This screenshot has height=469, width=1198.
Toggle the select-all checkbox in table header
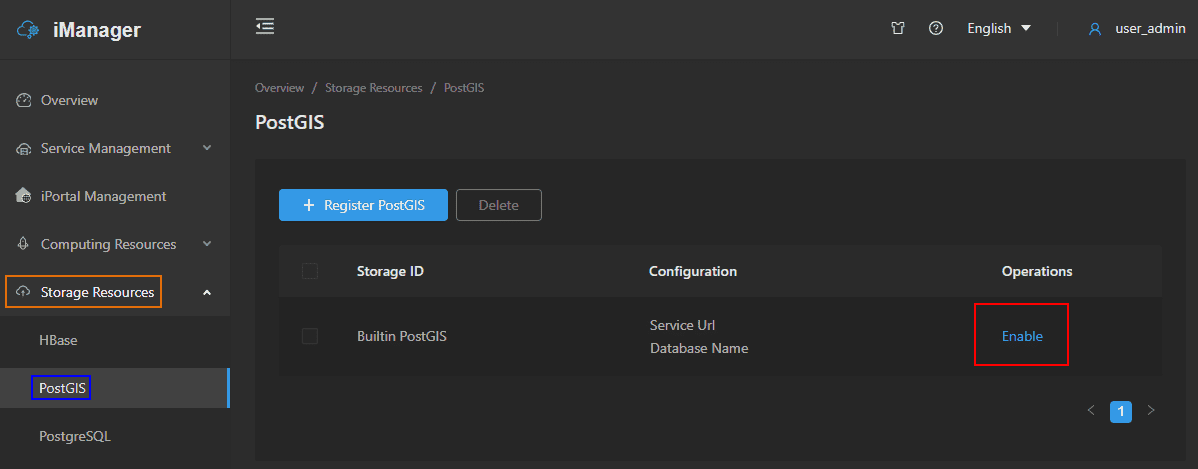tap(310, 271)
